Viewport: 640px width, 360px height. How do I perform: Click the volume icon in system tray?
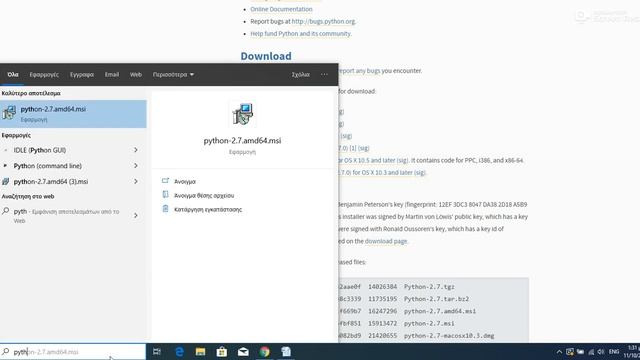coord(600,352)
